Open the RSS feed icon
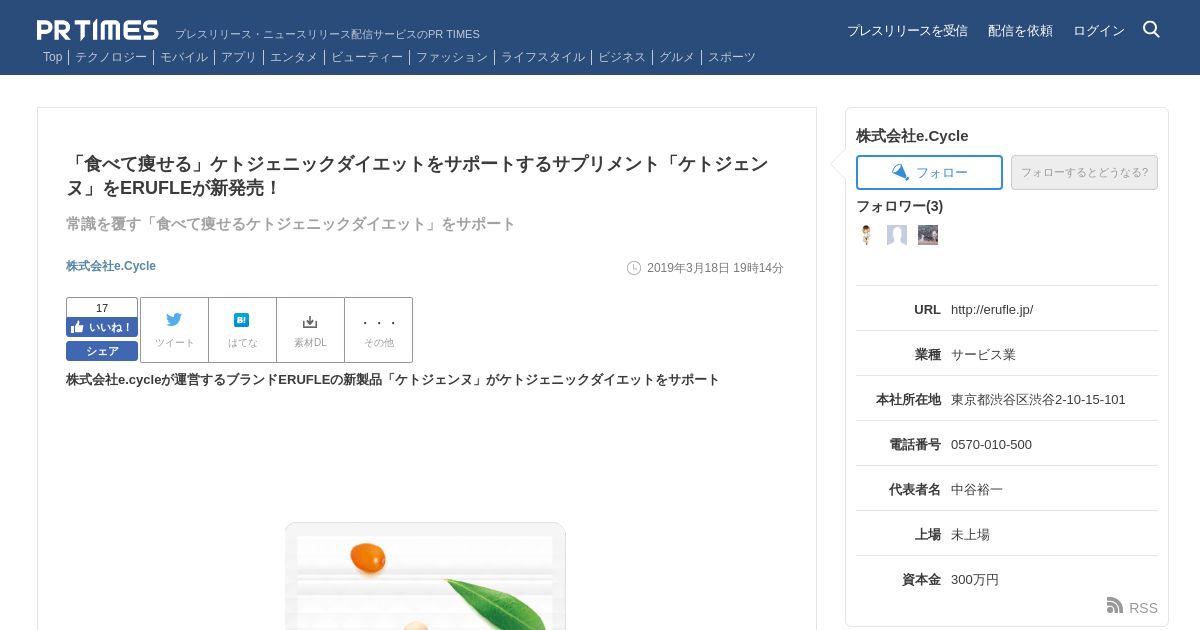Image resolution: width=1200 pixels, height=630 pixels. (1115, 606)
